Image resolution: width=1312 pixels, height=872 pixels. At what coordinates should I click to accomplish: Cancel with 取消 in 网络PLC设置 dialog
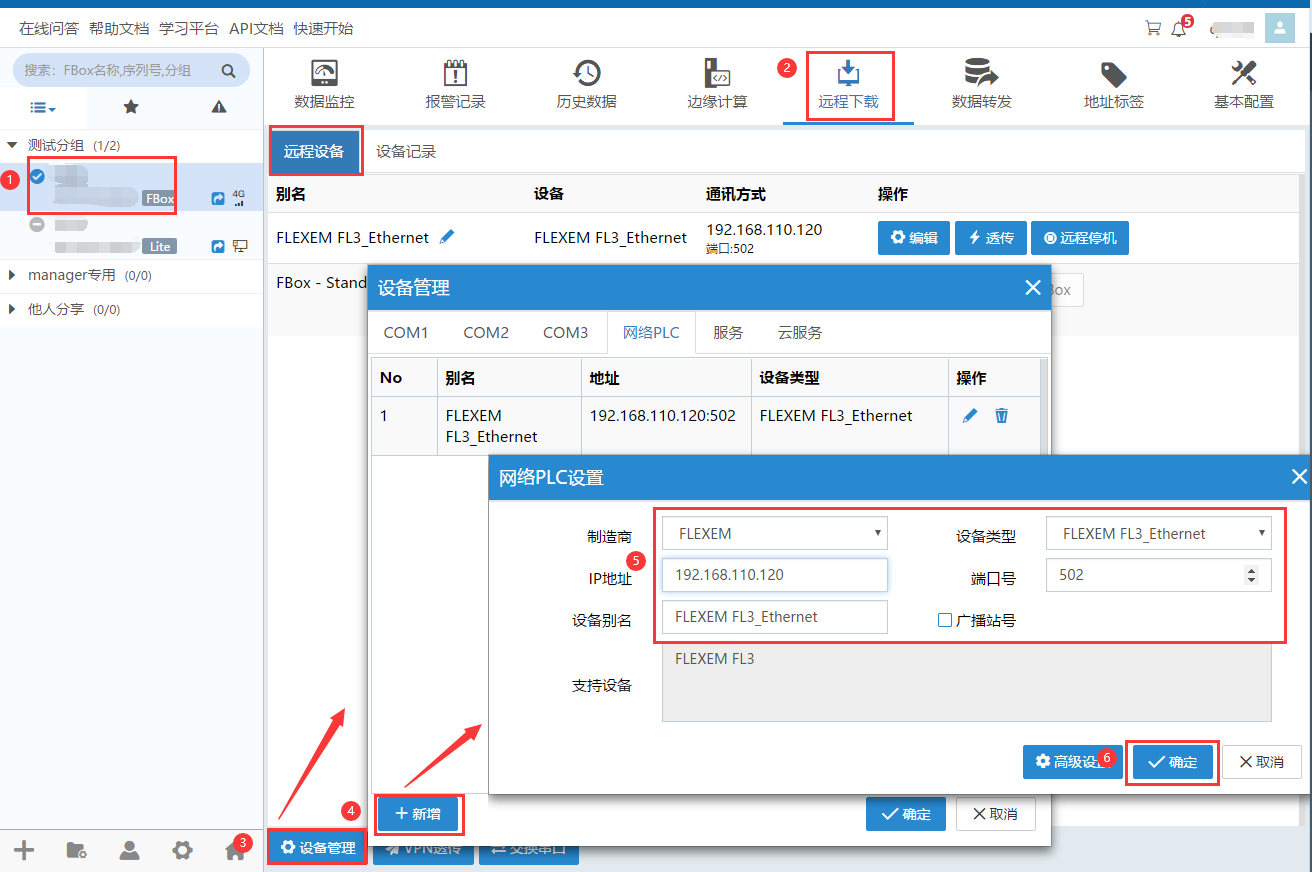(x=1261, y=762)
